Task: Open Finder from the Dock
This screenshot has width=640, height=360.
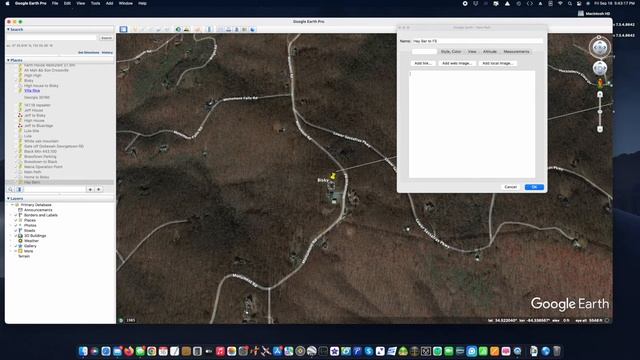Action: pyautogui.click(x=83, y=351)
